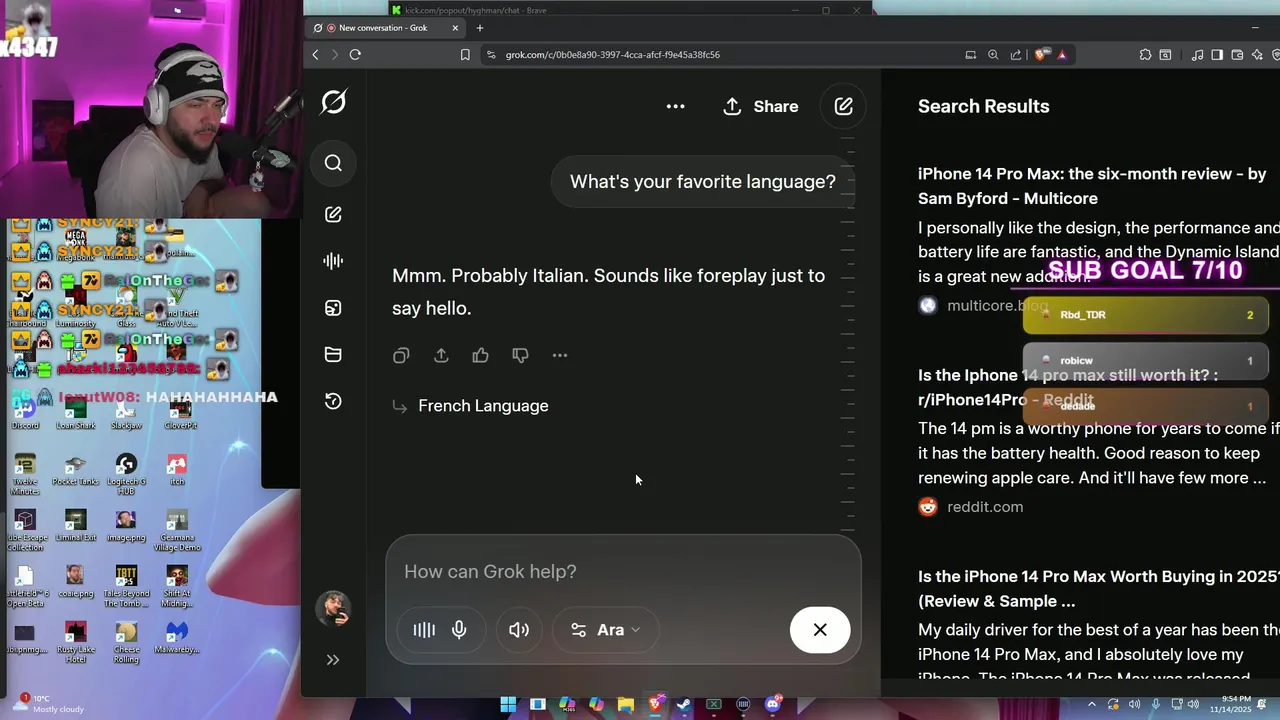Open Leo AI sparkle icon in toolbar
The width and height of the screenshot is (1280, 720).
coord(1257,55)
